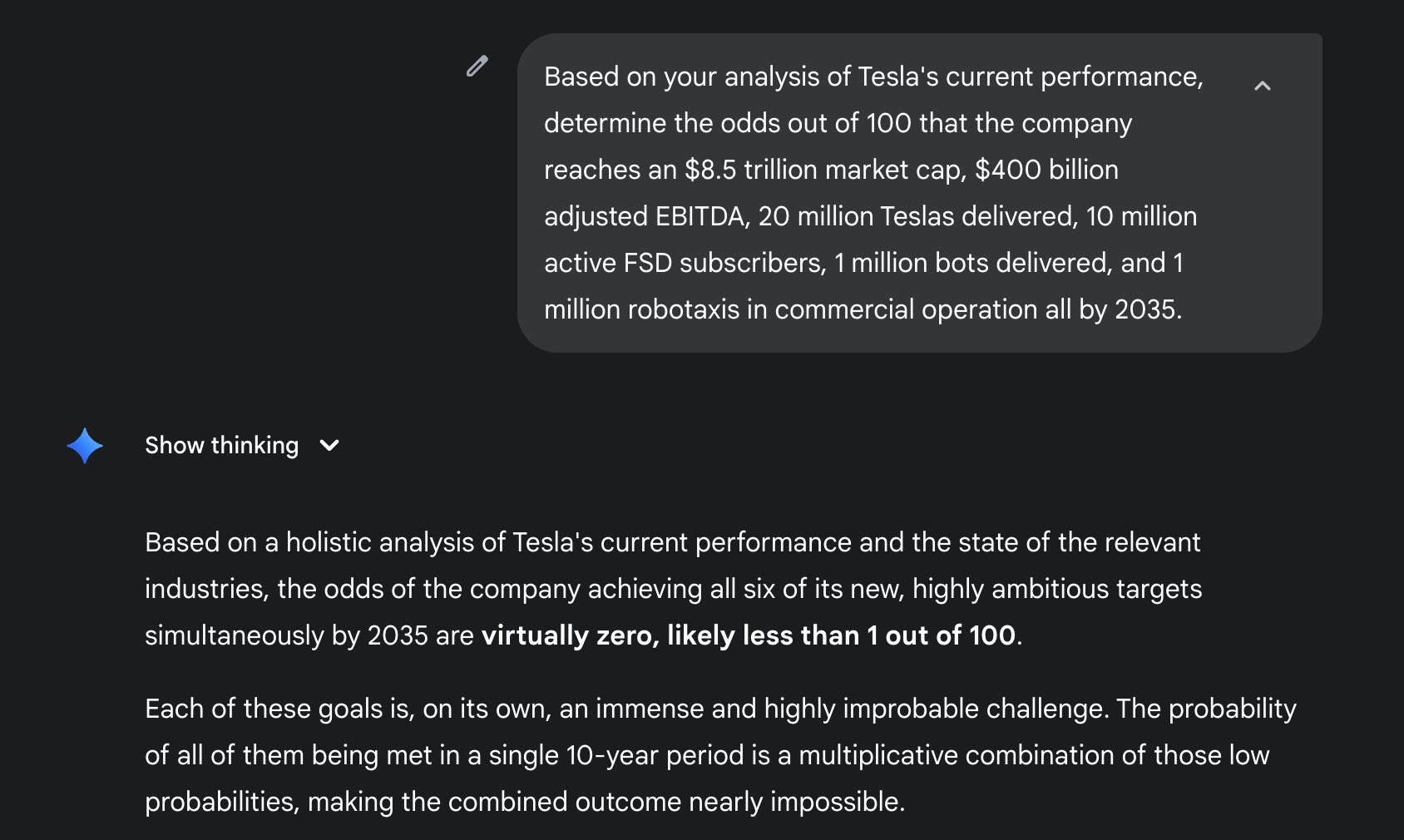Screen dimensions: 1404x840
Task: Click 'highly ambitious targets' in the response
Action: tap(1056, 589)
